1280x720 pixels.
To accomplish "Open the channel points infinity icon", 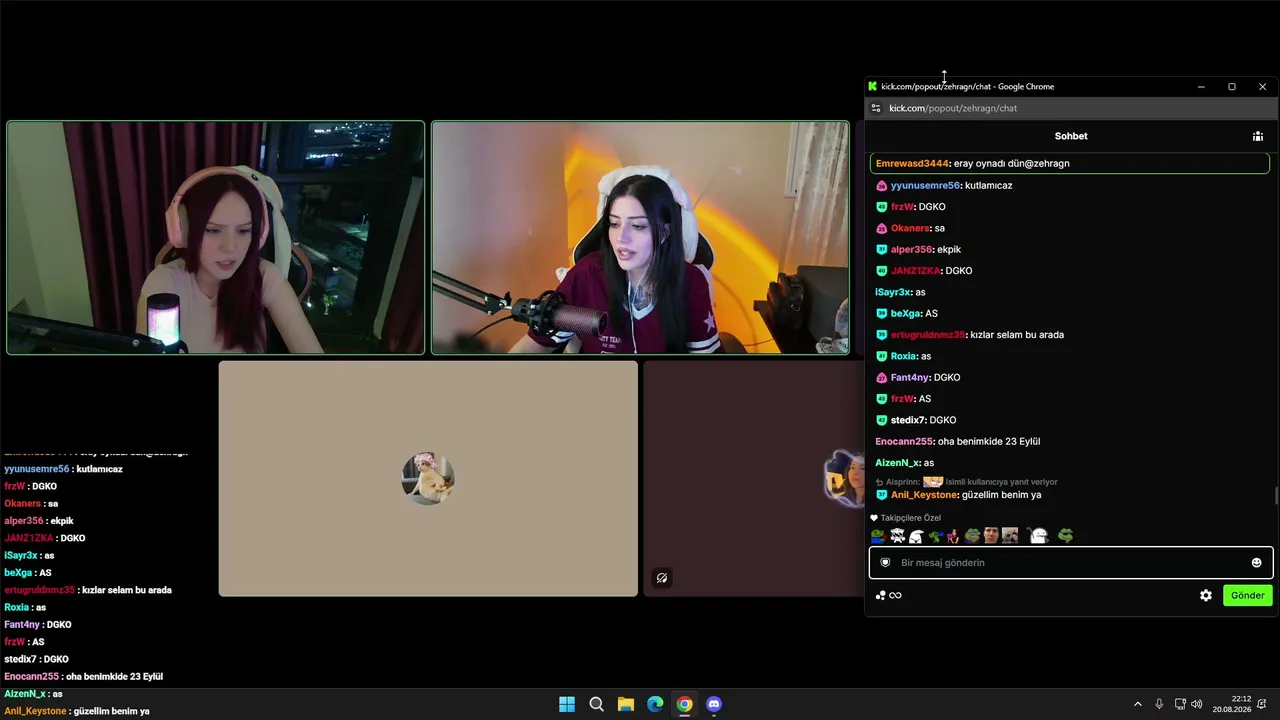I will (895, 595).
